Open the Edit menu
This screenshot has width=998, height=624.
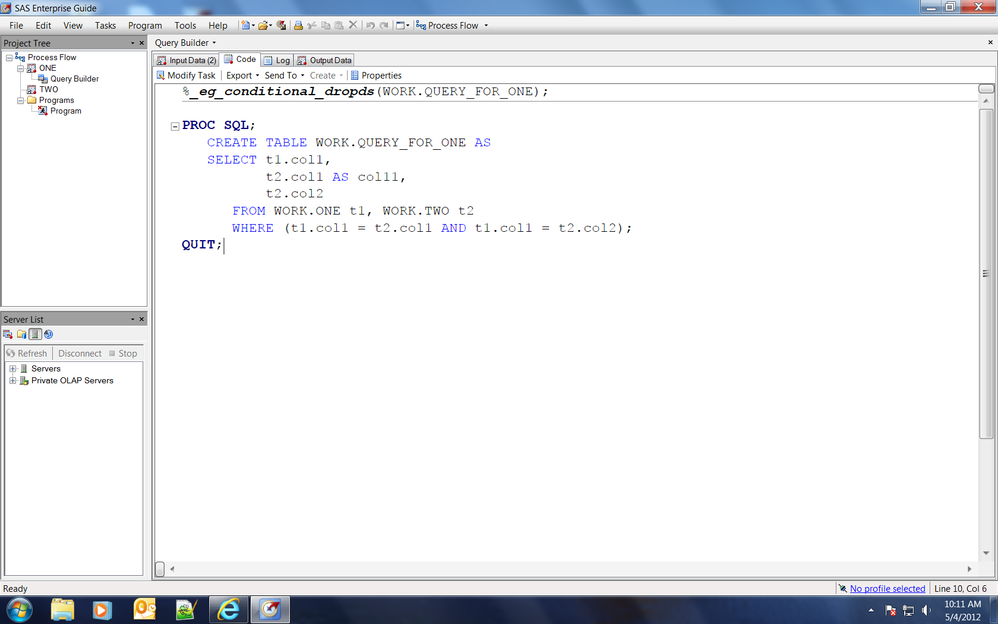43,25
